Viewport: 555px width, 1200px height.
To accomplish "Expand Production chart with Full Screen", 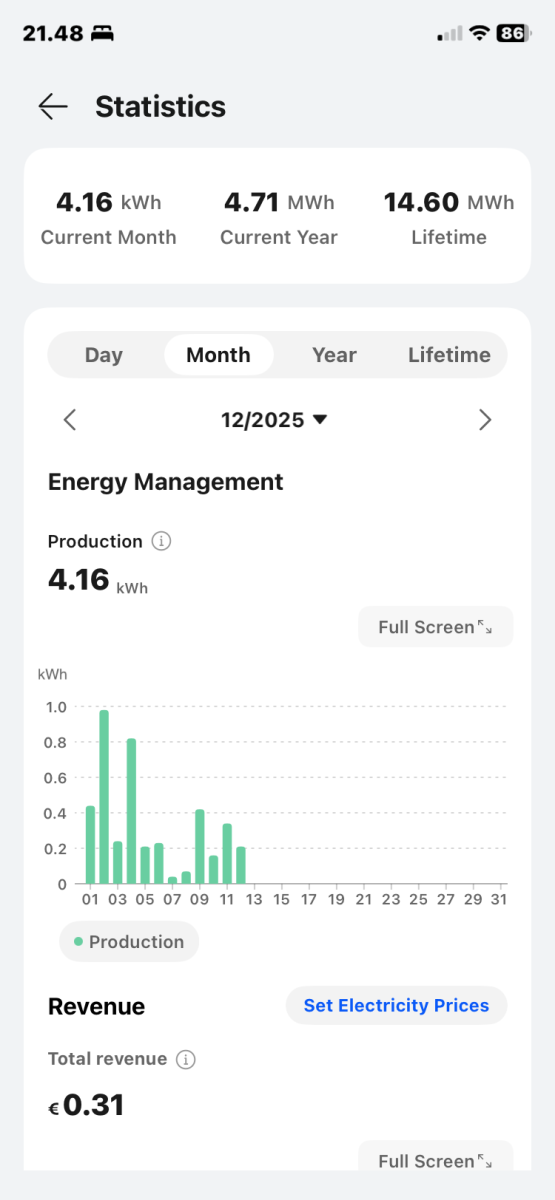I will coord(435,627).
